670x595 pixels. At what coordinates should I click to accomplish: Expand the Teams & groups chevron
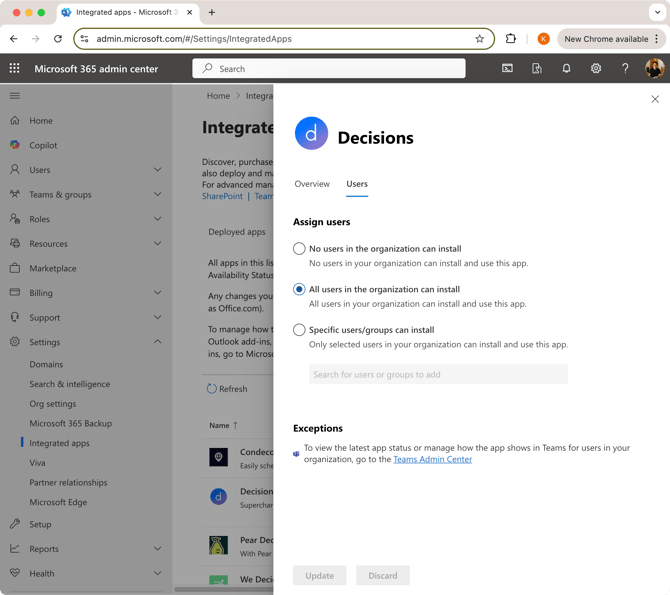point(158,194)
